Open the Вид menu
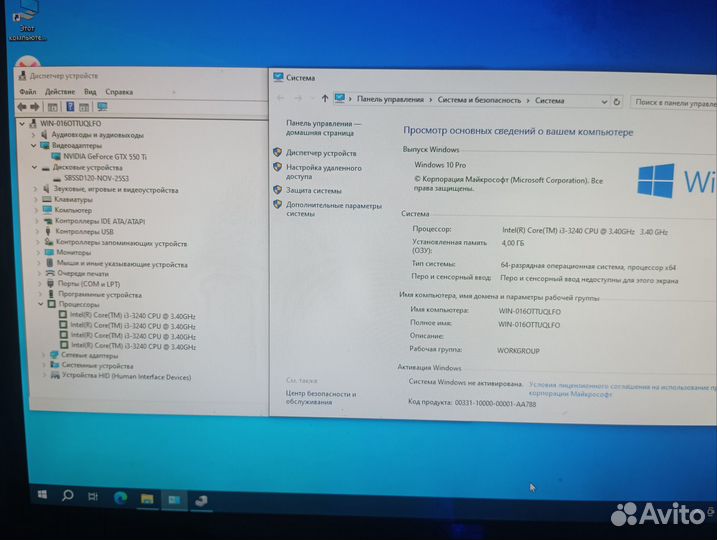 [89, 91]
